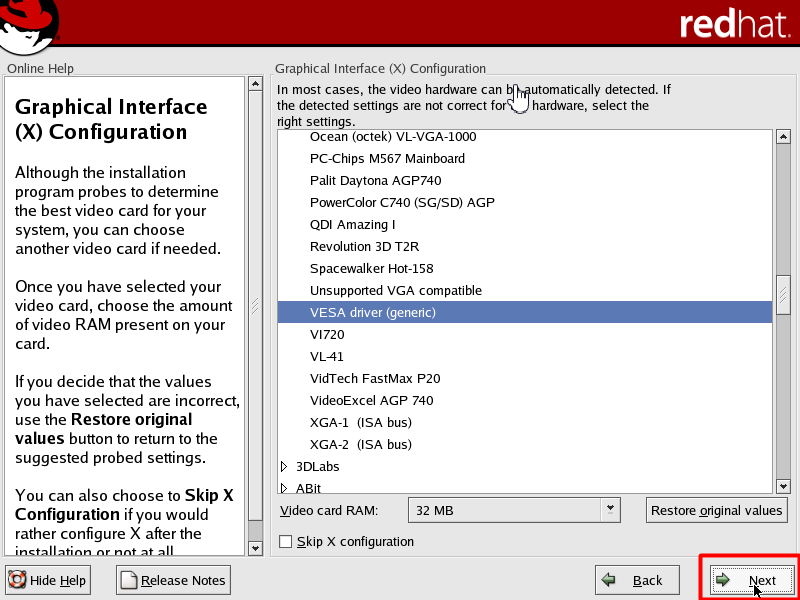Expand the ABit tree node

284,488
